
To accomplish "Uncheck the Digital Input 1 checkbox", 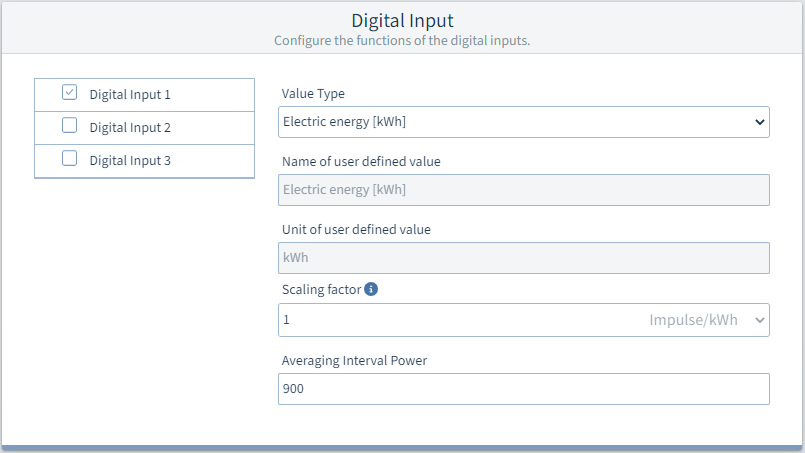I will (x=69, y=92).
